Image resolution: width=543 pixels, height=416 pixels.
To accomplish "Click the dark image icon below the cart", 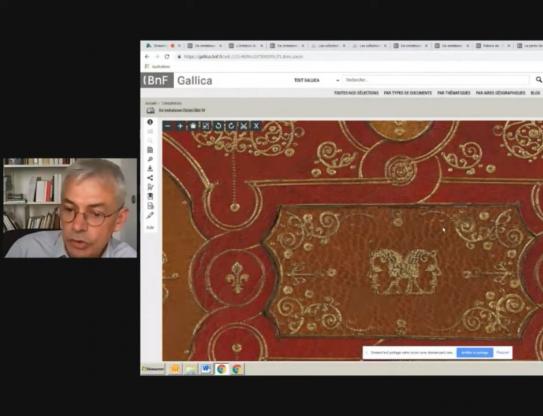I will (150, 197).
